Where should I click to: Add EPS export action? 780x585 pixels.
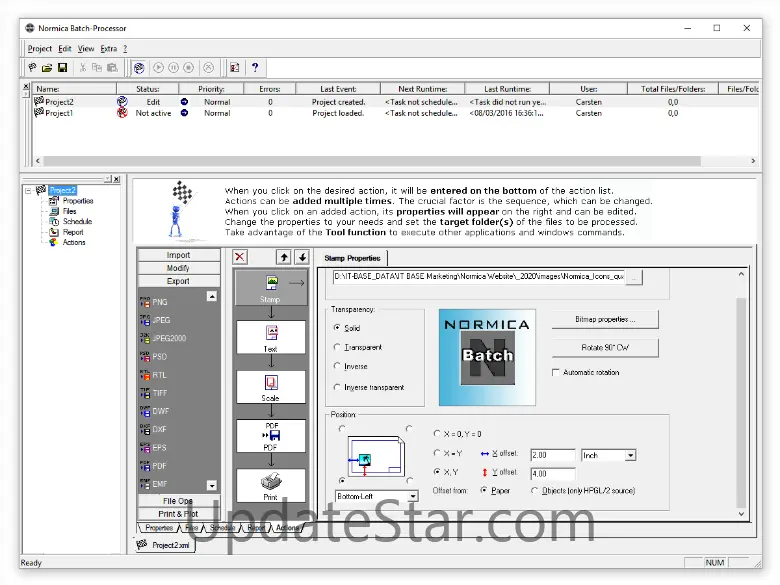(154, 448)
